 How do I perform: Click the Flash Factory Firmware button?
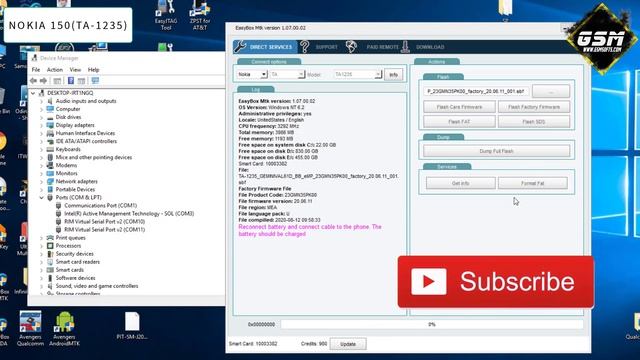[x=534, y=107]
